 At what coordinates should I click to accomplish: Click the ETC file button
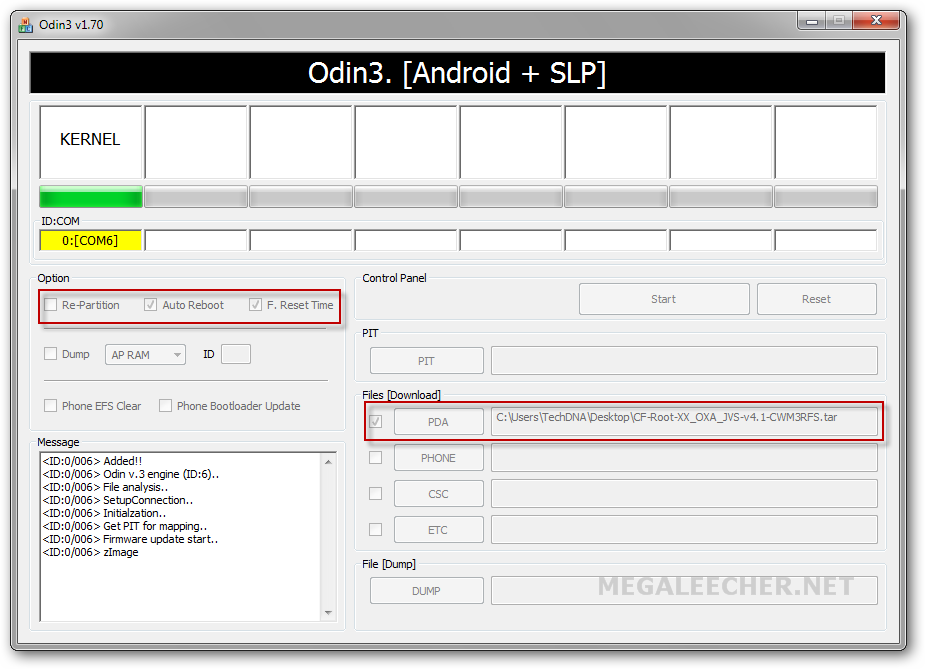coord(438,530)
